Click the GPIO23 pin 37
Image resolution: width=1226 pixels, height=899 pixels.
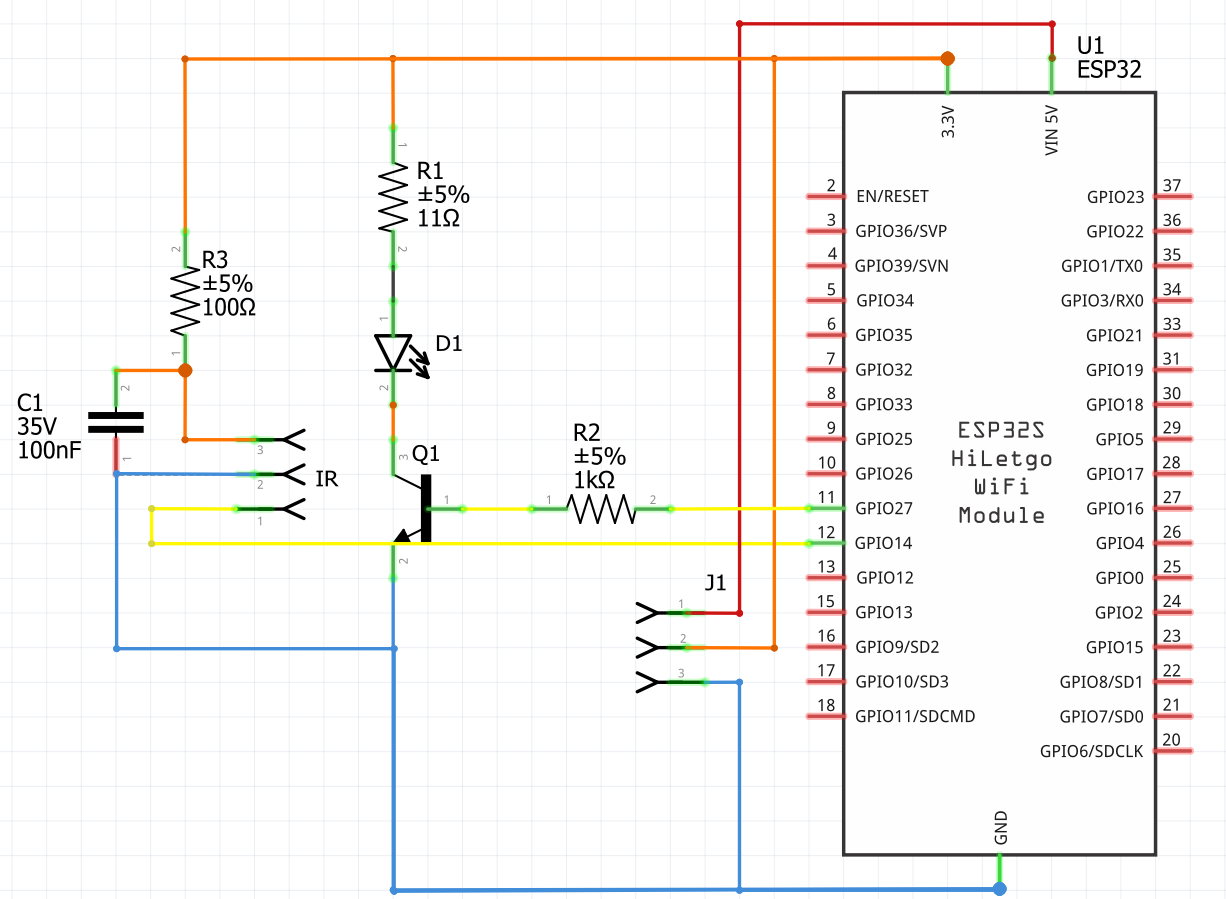tap(1174, 196)
